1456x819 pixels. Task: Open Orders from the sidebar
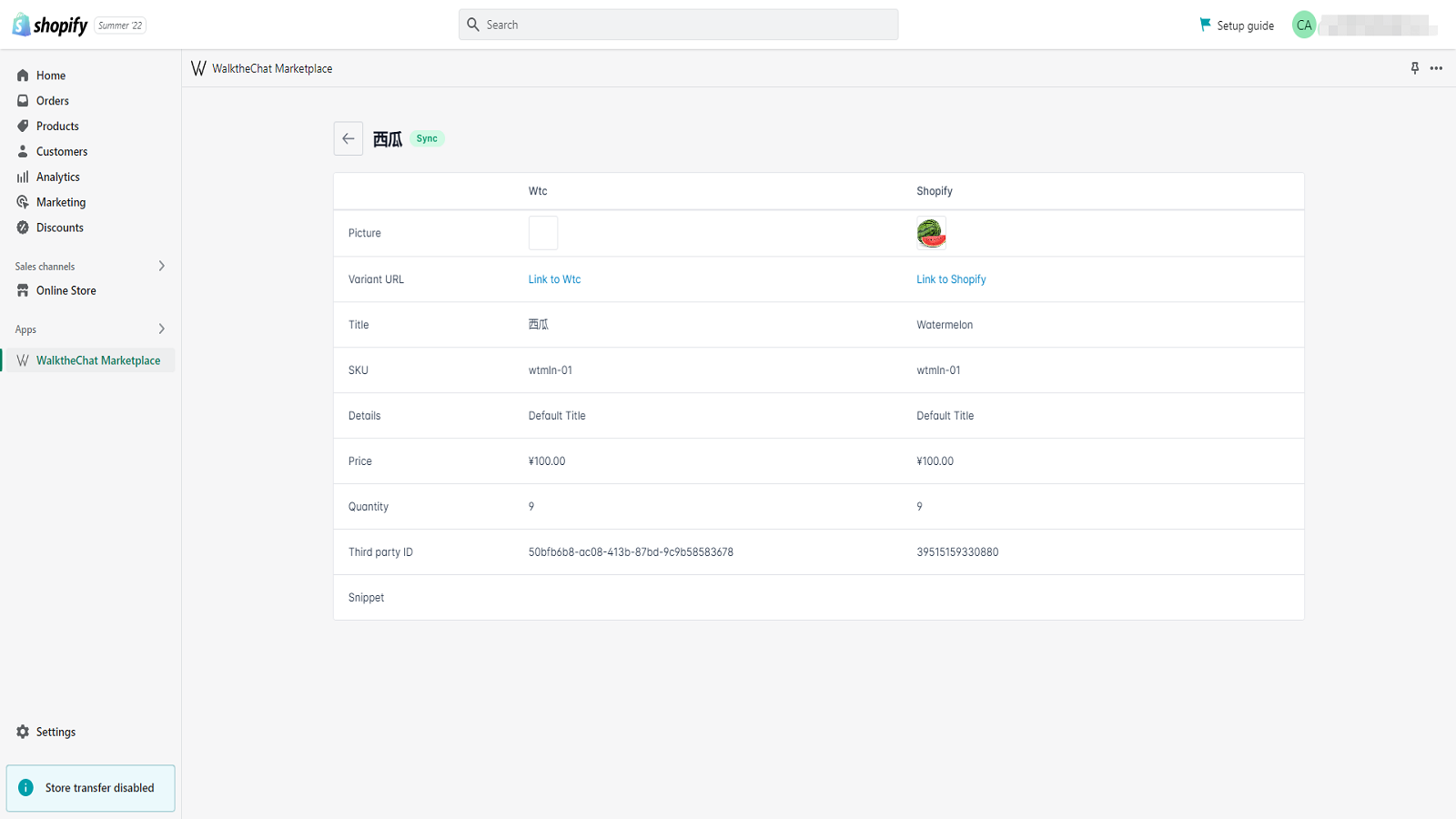click(52, 100)
